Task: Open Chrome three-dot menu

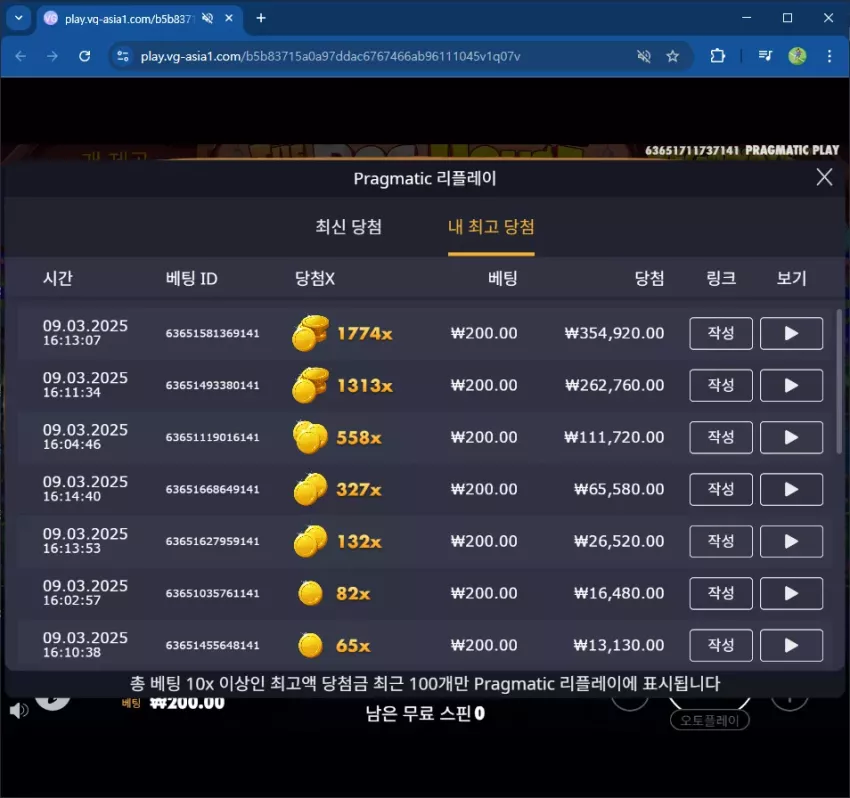Action: pos(829,56)
